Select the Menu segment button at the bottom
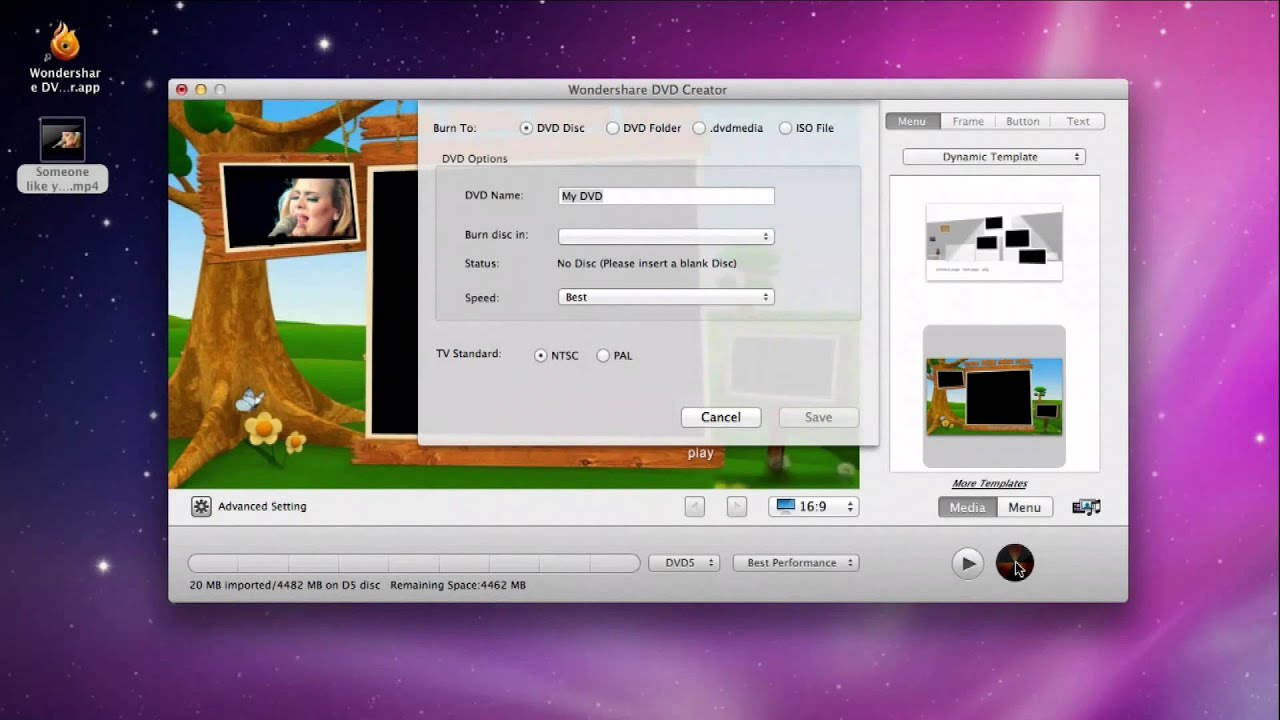The image size is (1280, 720). pyautogui.click(x=1024, y=507)
